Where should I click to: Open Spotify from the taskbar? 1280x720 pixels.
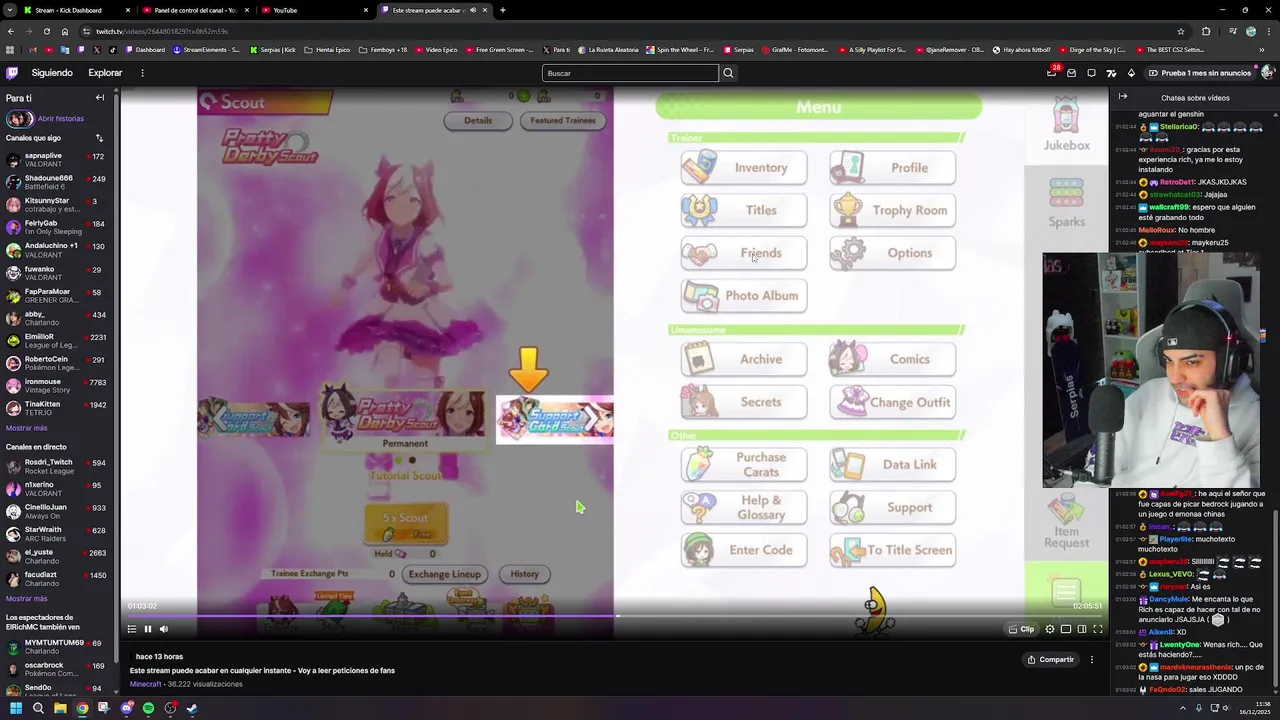(x=148, y=708)
